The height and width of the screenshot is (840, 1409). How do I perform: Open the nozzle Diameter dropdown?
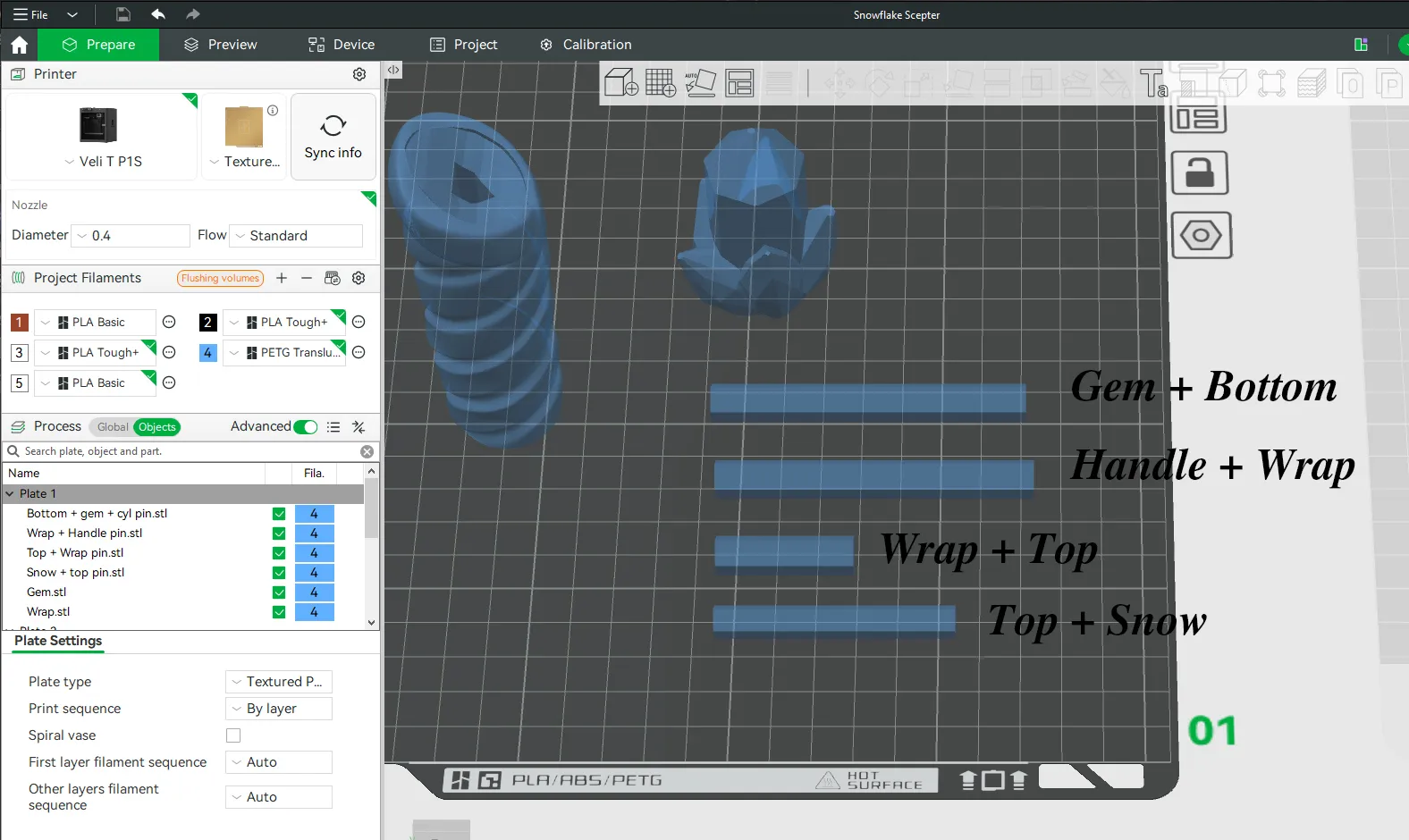click(x=131, y=236)
